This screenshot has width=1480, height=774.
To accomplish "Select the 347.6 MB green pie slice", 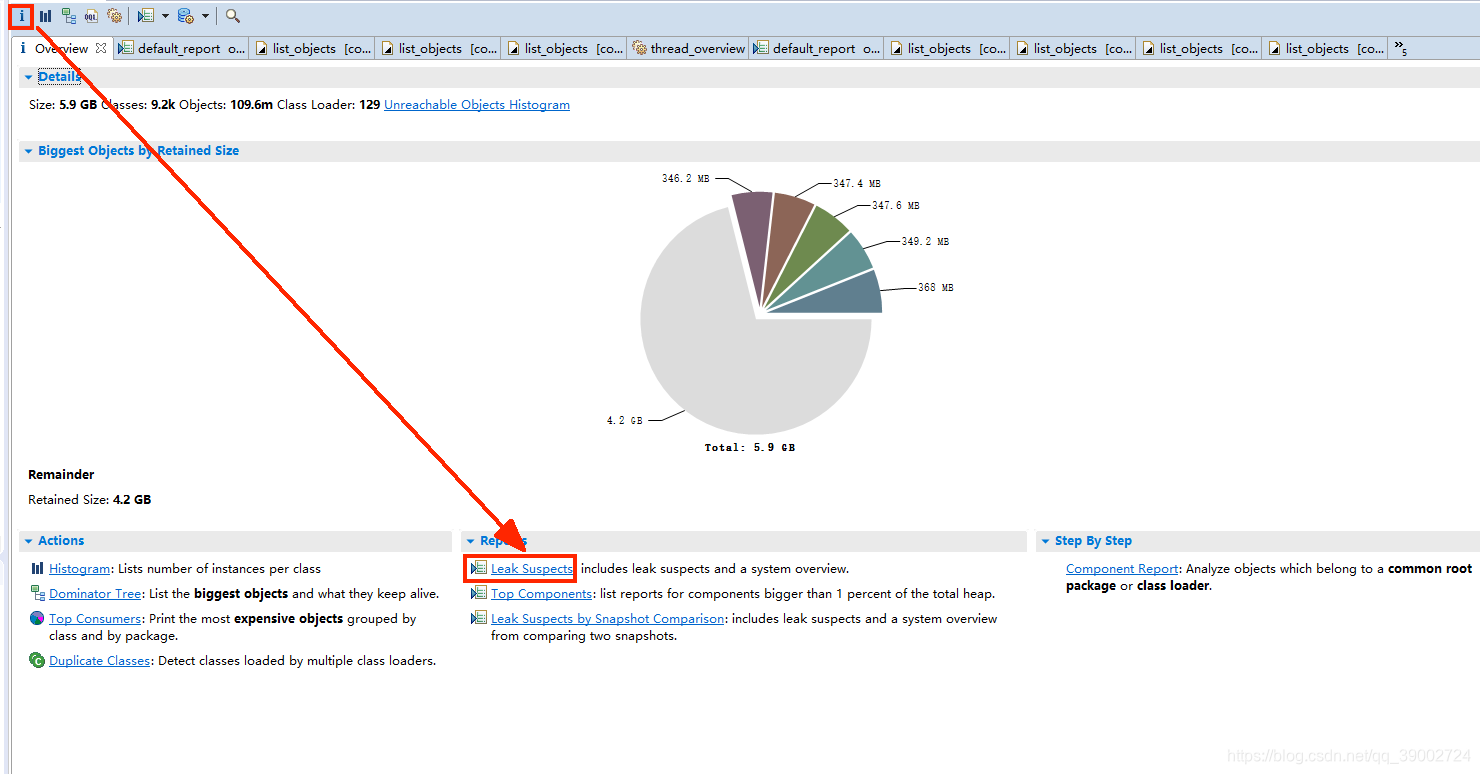I will 815,243.
